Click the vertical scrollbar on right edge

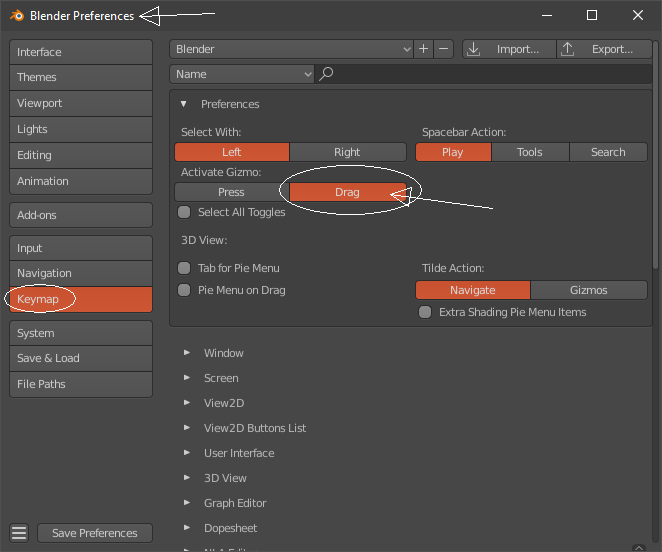(x=656, y=155)
